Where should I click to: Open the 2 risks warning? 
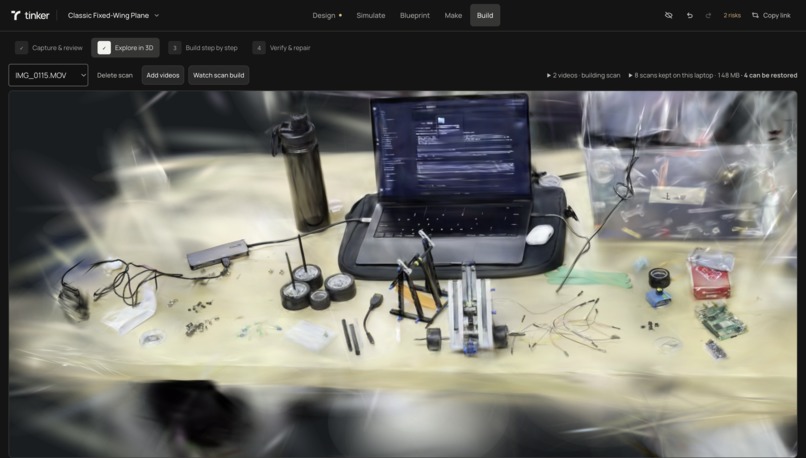(x=732, y=15)
